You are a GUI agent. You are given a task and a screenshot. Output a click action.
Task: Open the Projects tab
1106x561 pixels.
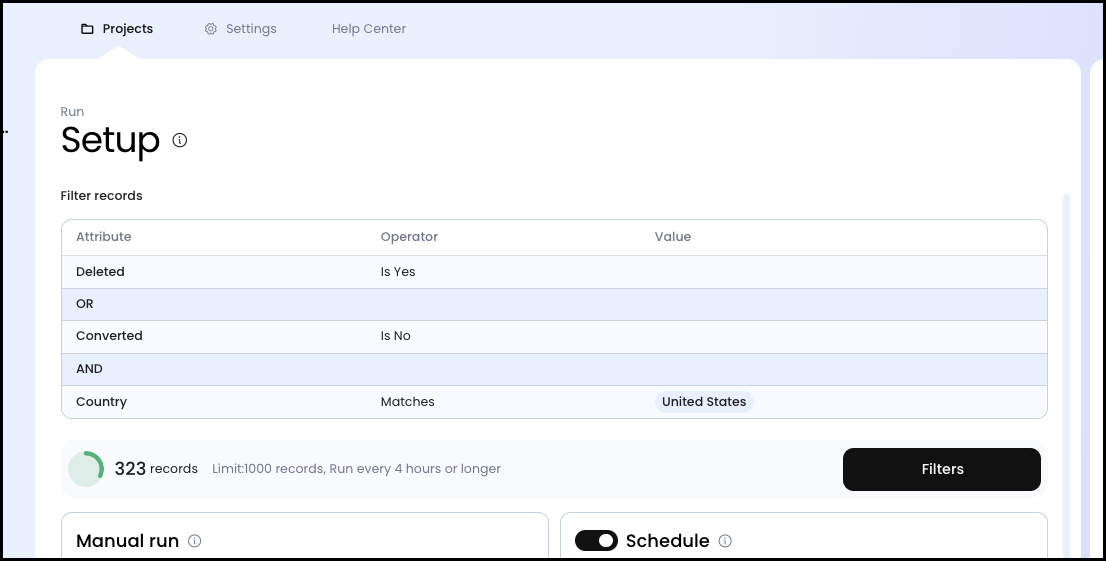tap(117, 29)
